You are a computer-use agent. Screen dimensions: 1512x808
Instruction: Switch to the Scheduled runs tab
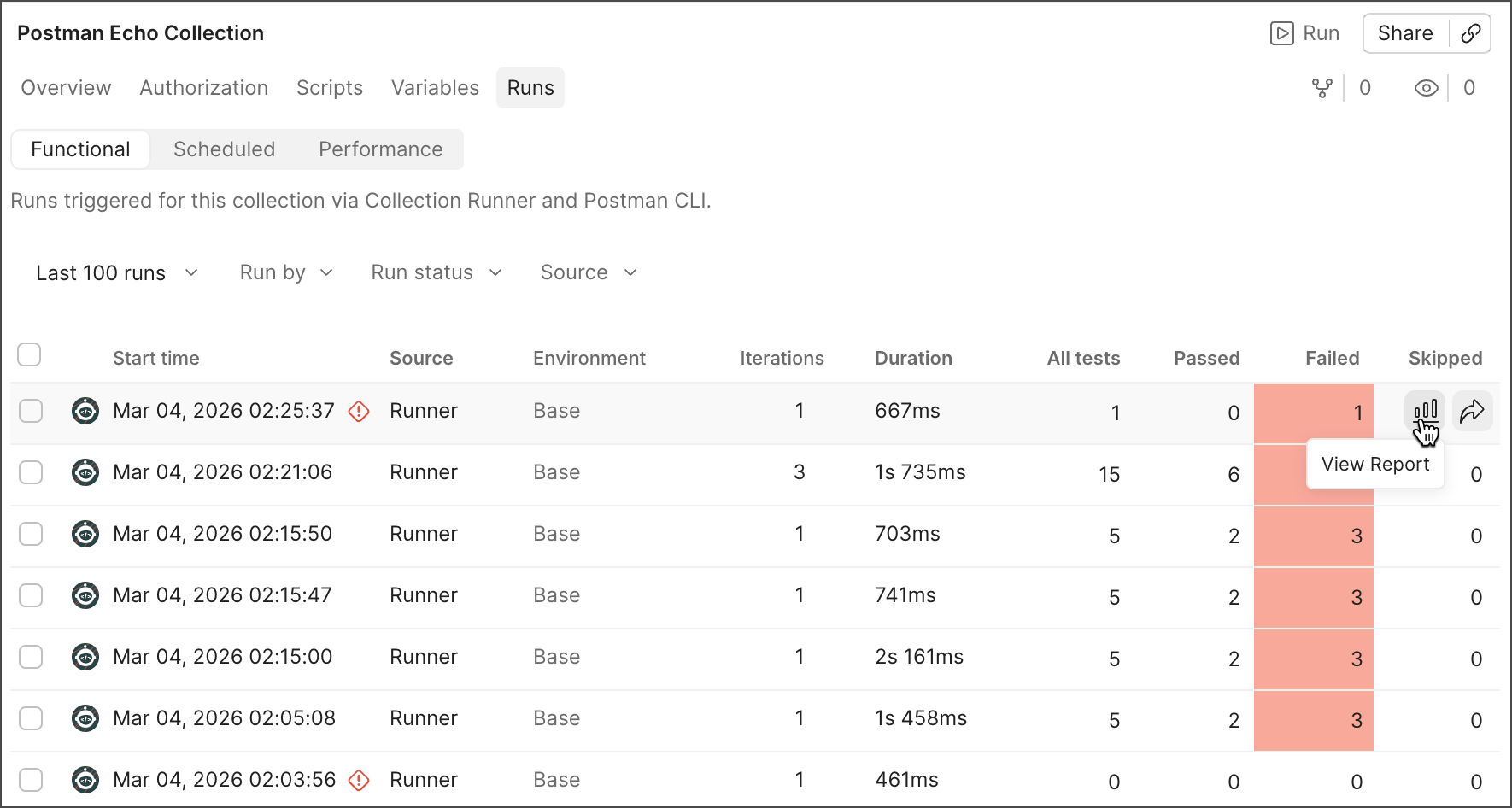click(x=224, y=149)
